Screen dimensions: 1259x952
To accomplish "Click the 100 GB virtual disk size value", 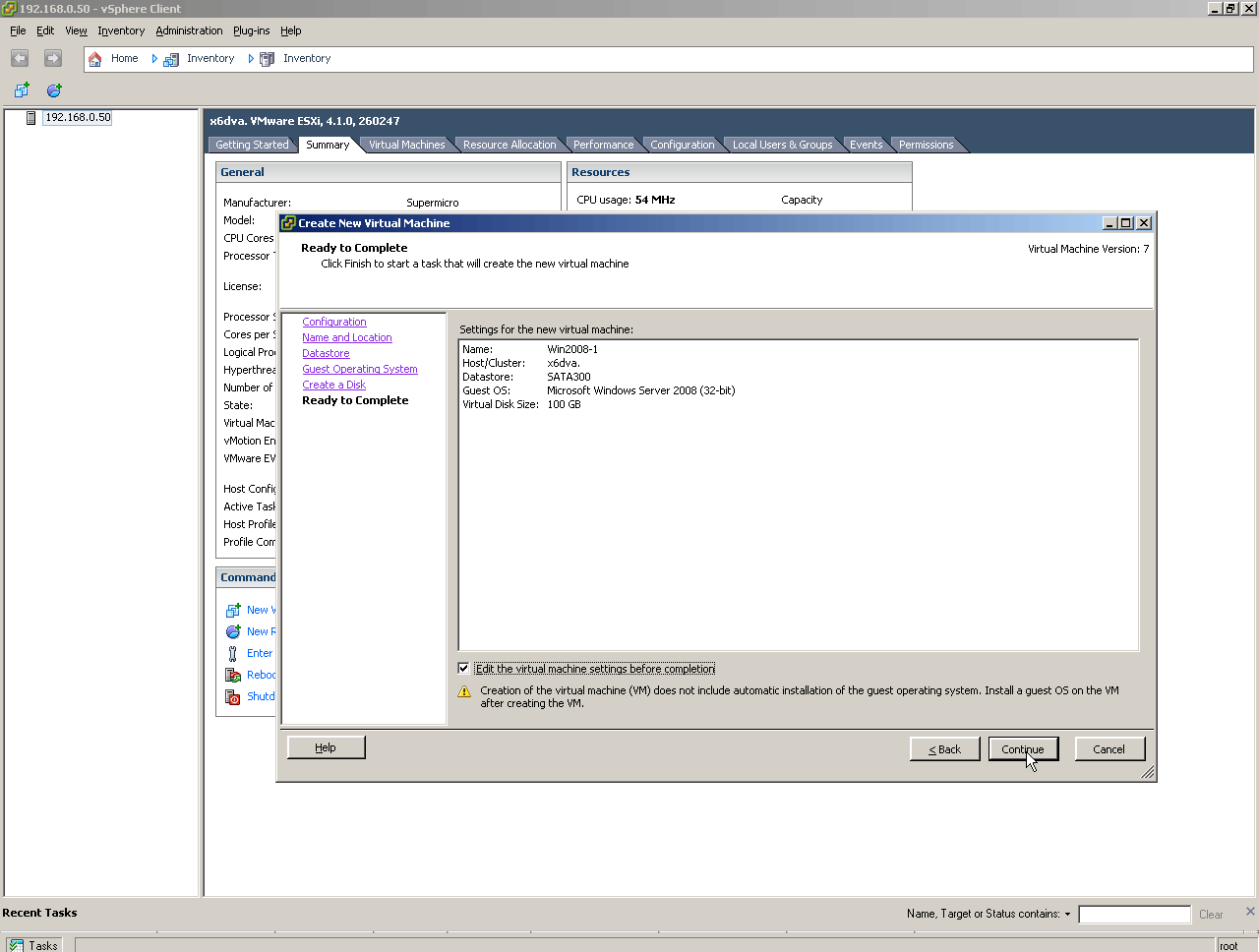I will (564, 404).
